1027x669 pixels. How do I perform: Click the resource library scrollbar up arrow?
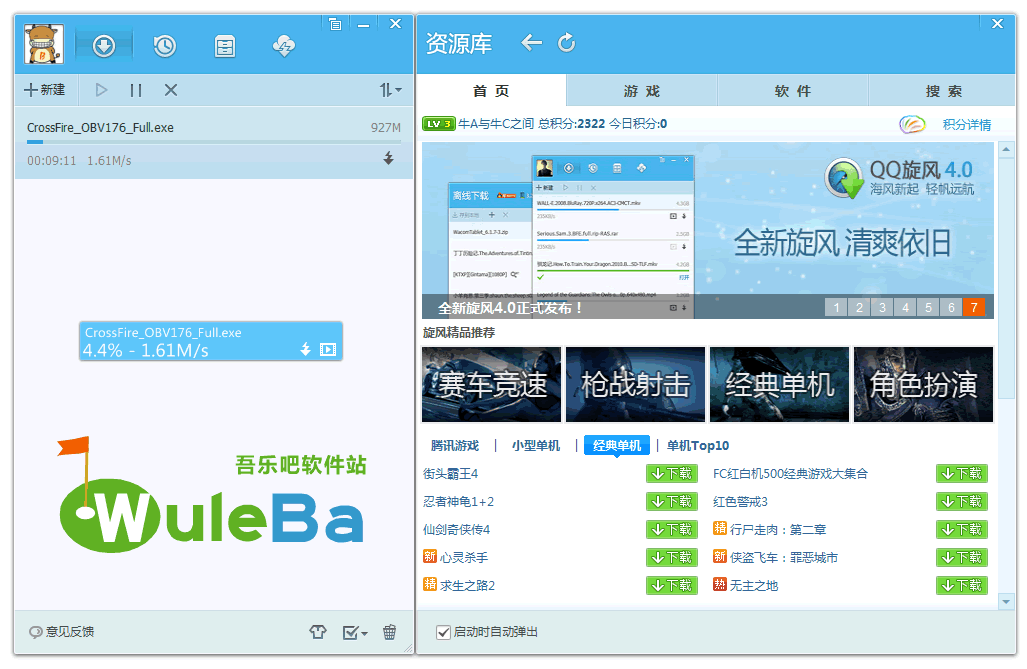(1006, 150)
